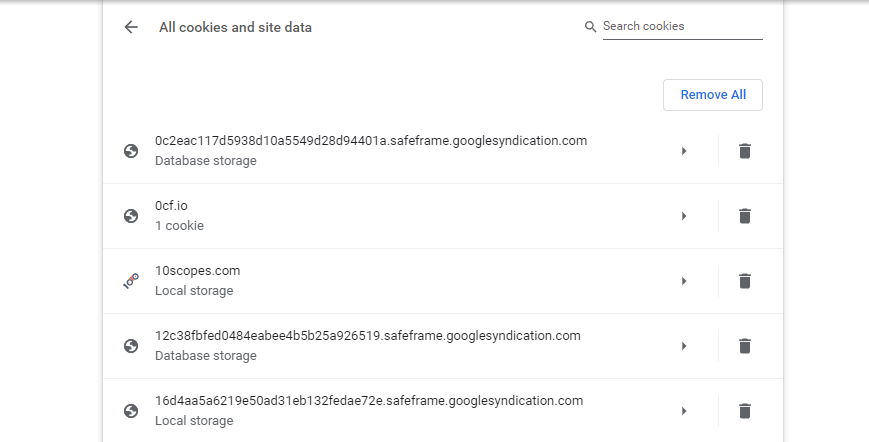Delete 12c38fbfed safeframe data with trash icon

[x=744, y=346]
